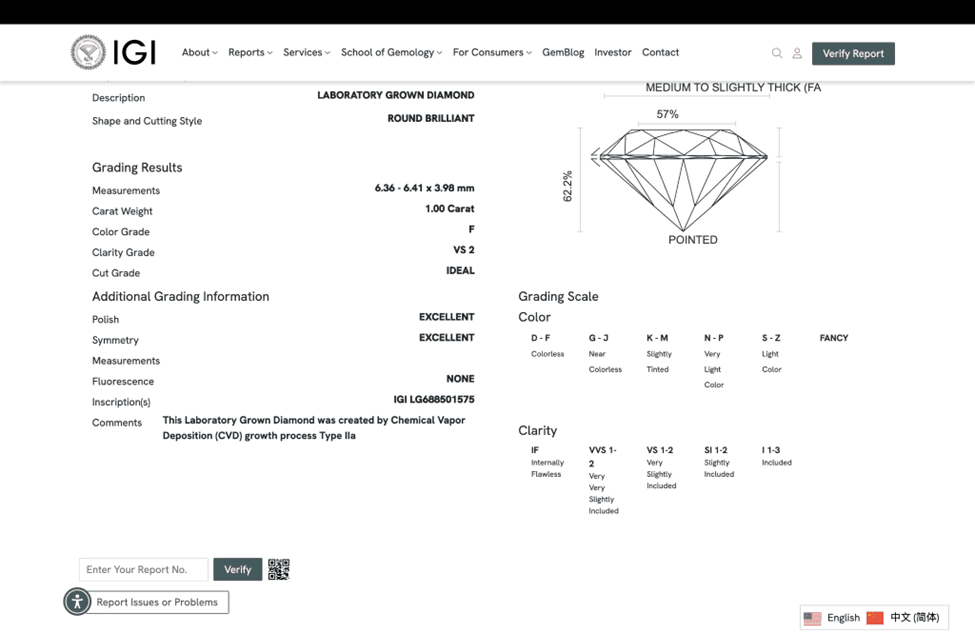The image size is (975, 633).
Task: Click the US flag icon
Action: pyautogui.click(x=812, y=618)
